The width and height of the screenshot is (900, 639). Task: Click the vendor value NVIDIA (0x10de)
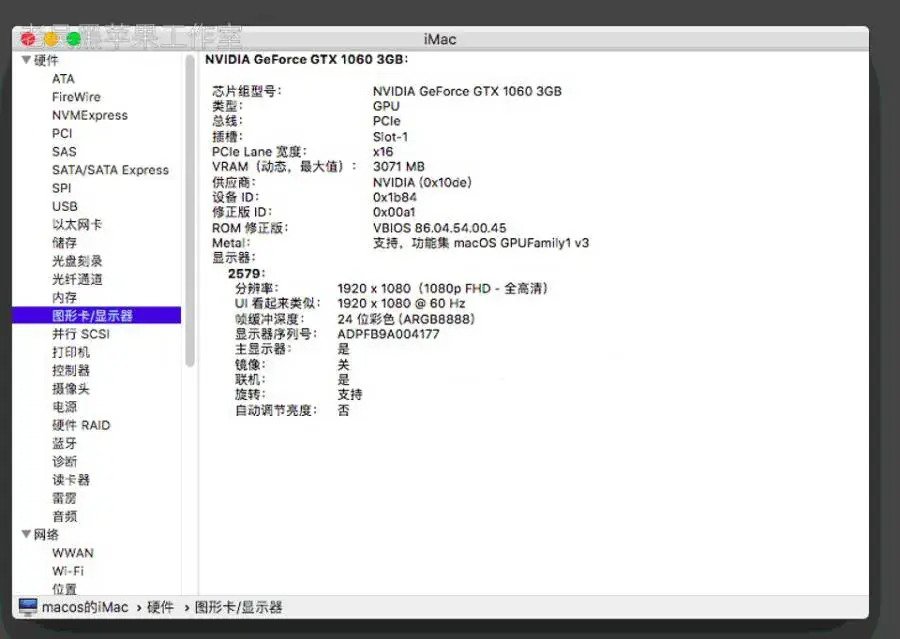pyautogui.click(x=422, y=183)
